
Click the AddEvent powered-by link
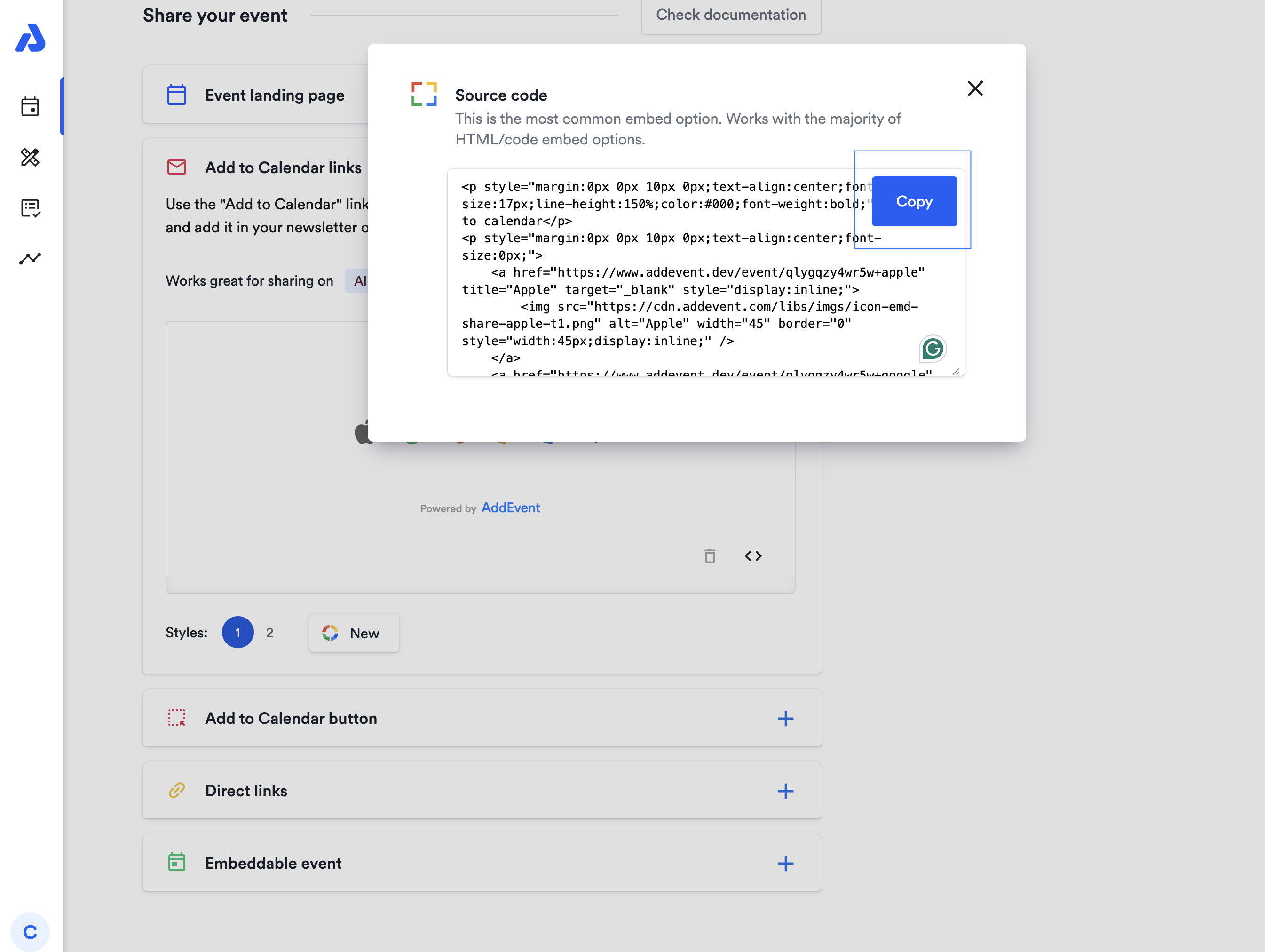point(510,508)
